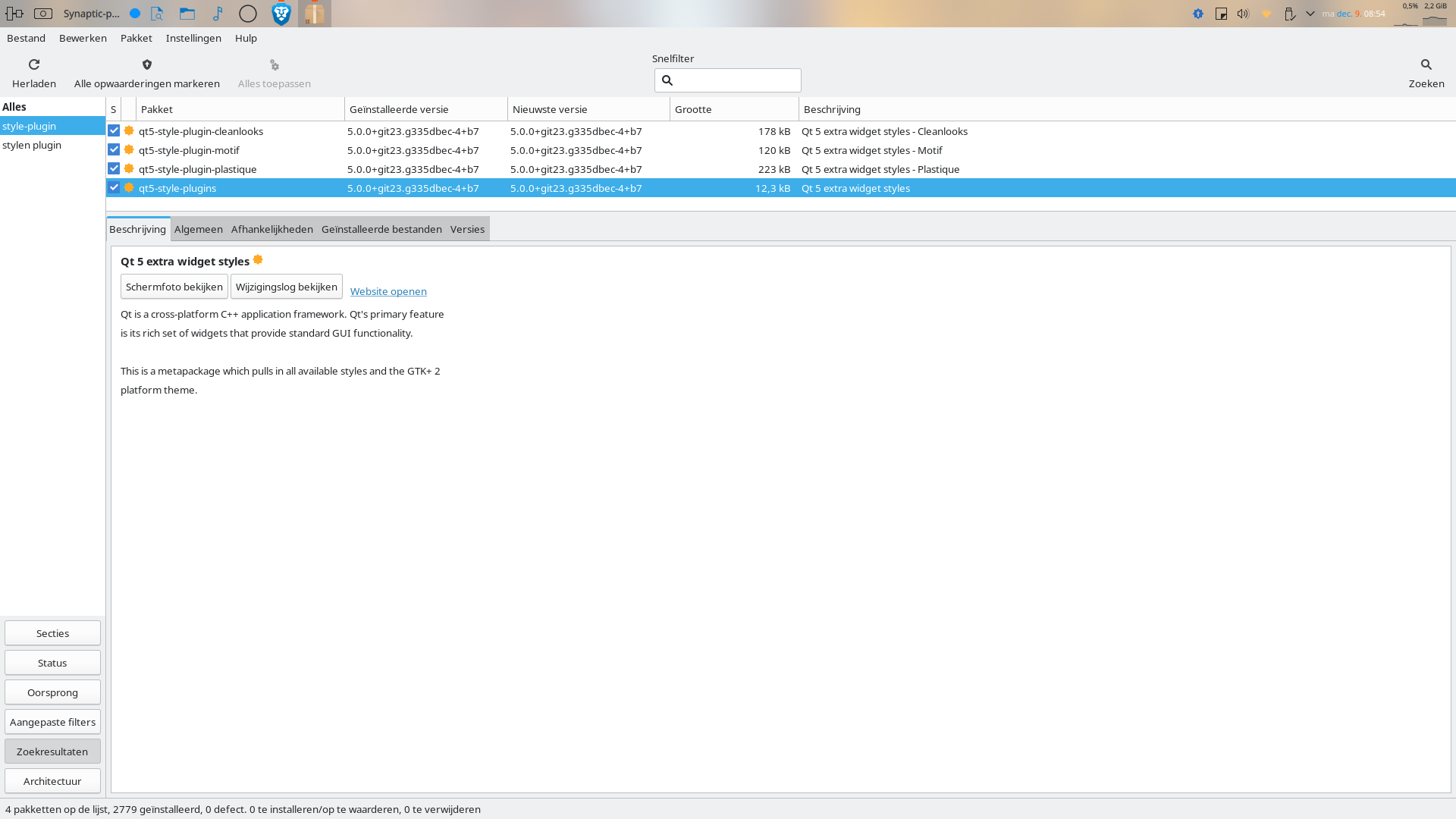Open the Pakket menu
The height and width of the screenshot is (819, 1456).
point(136,38)
